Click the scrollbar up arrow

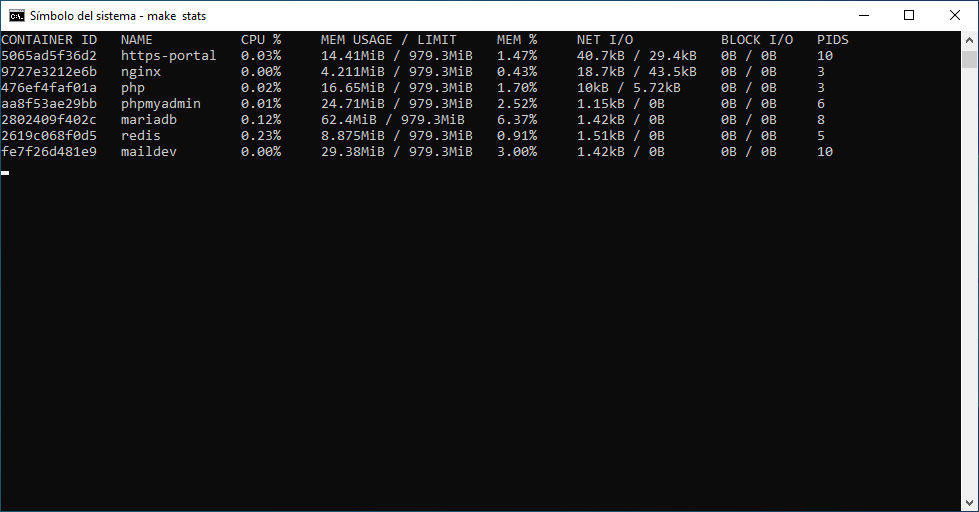pos(969,40)
